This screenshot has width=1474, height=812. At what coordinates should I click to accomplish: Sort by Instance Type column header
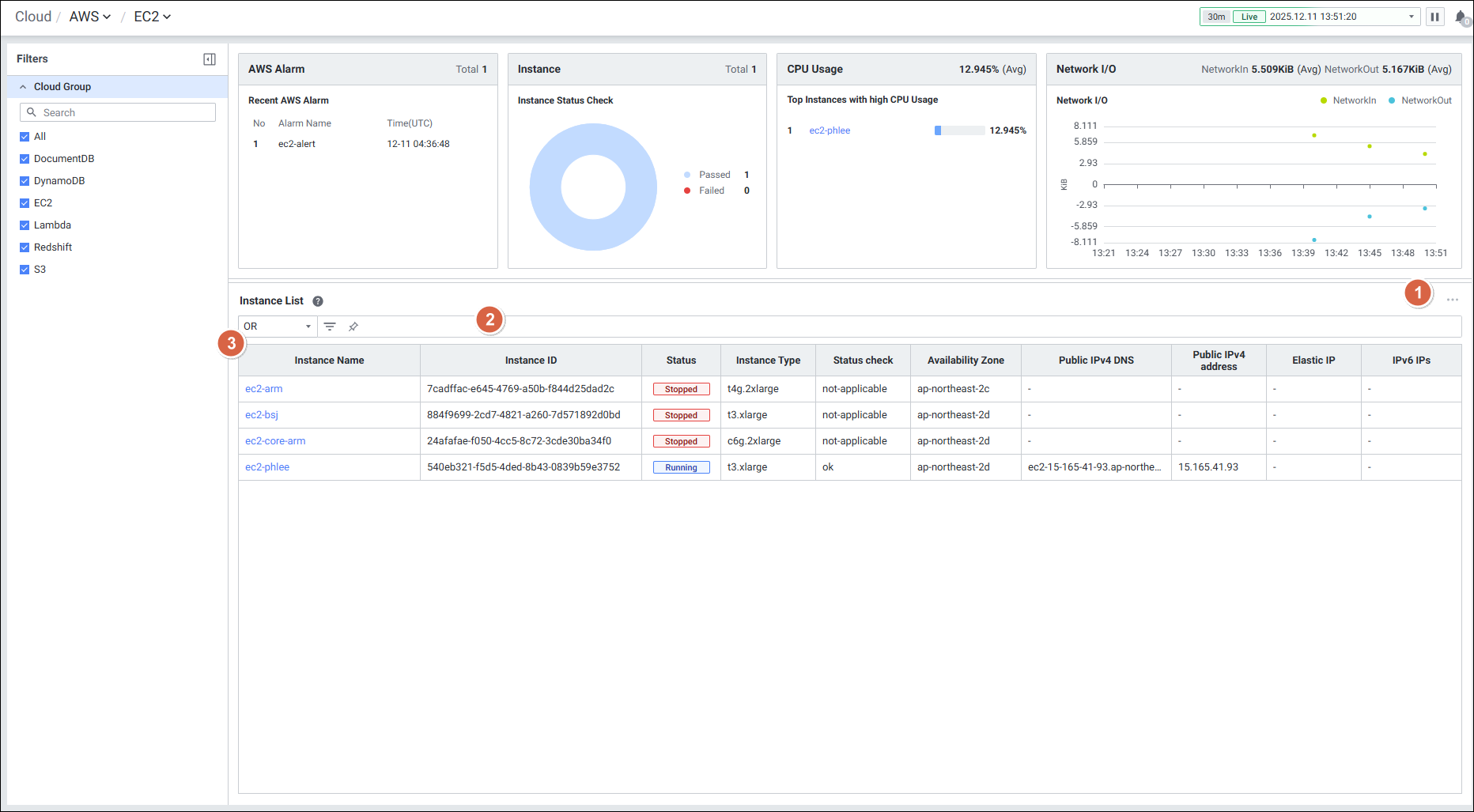tap(768, 361)
